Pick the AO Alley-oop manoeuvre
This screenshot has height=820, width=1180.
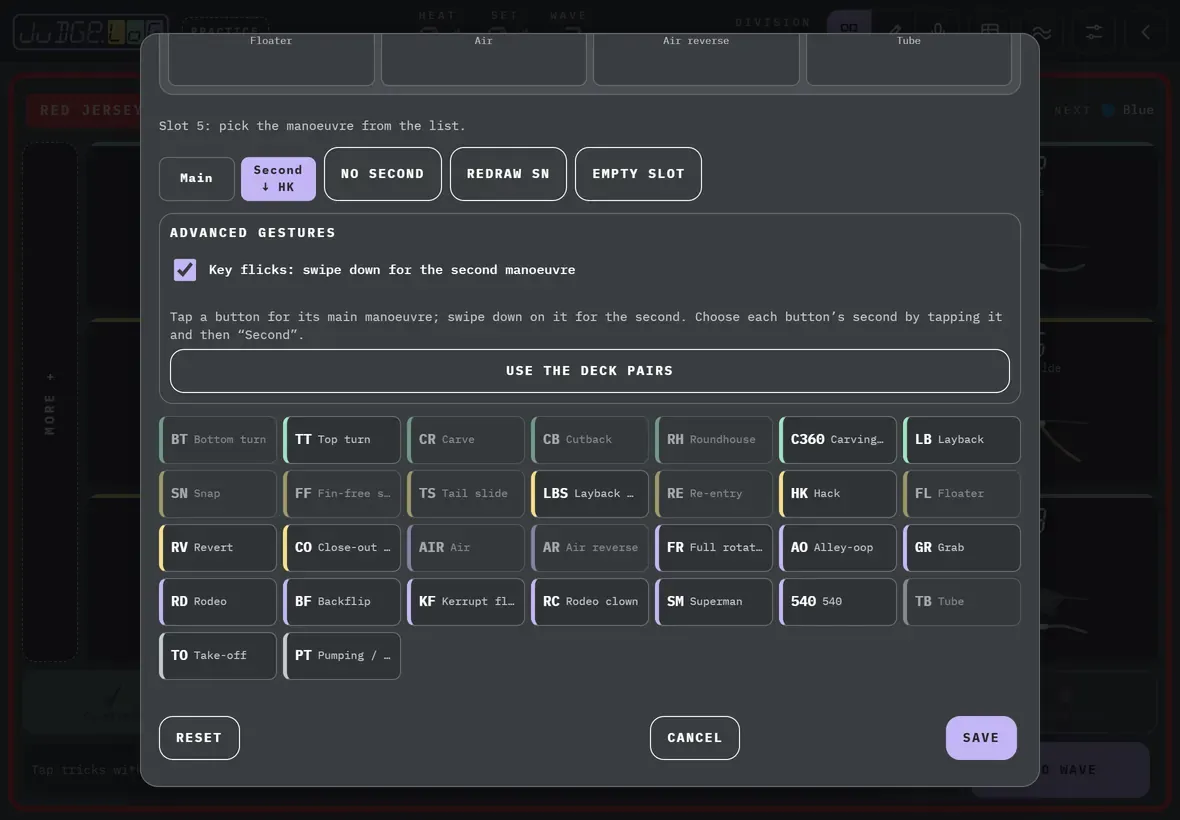838,548
